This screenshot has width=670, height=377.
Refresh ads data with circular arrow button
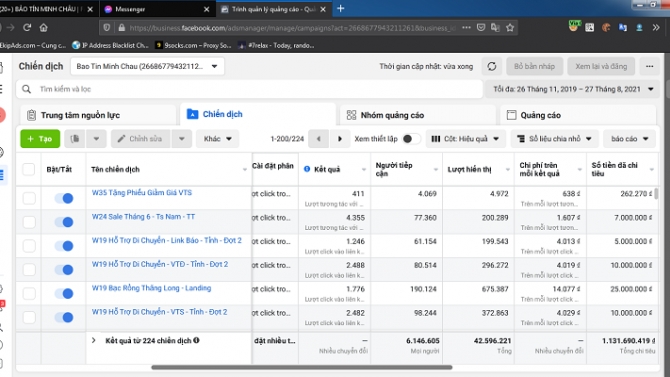point(492,66)
